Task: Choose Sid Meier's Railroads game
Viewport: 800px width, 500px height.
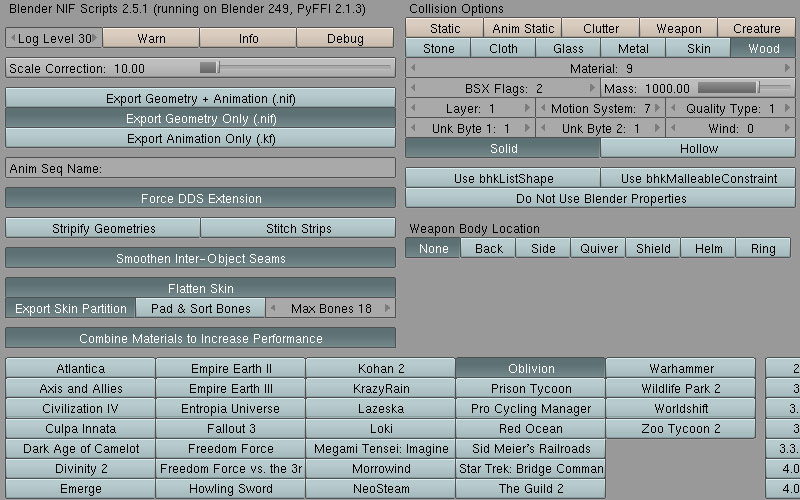Action: (531, 448)
